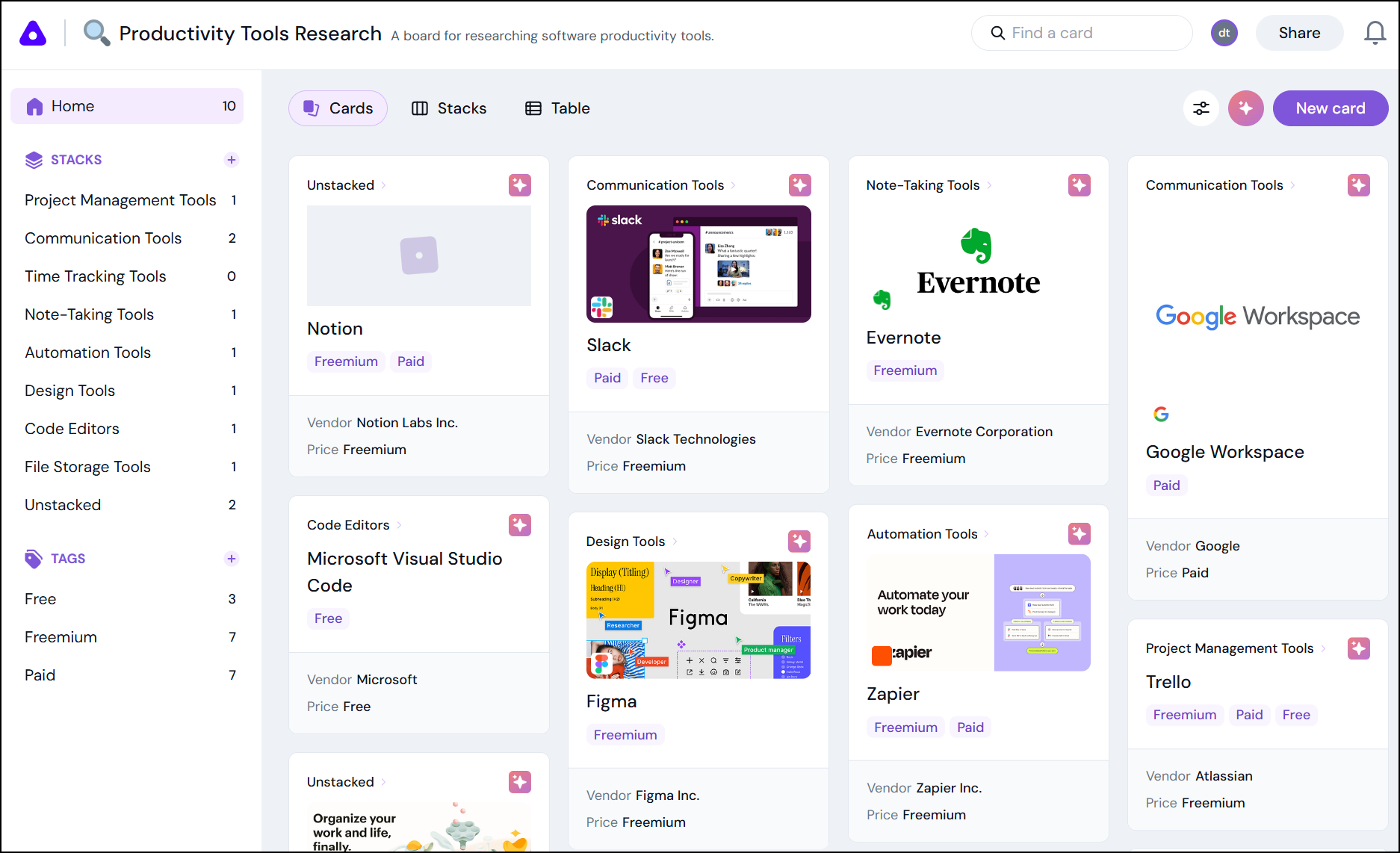Expand Unstacked chevron on Notion card
Viewport: 1400px width, 853px height.
click(384, 185)
